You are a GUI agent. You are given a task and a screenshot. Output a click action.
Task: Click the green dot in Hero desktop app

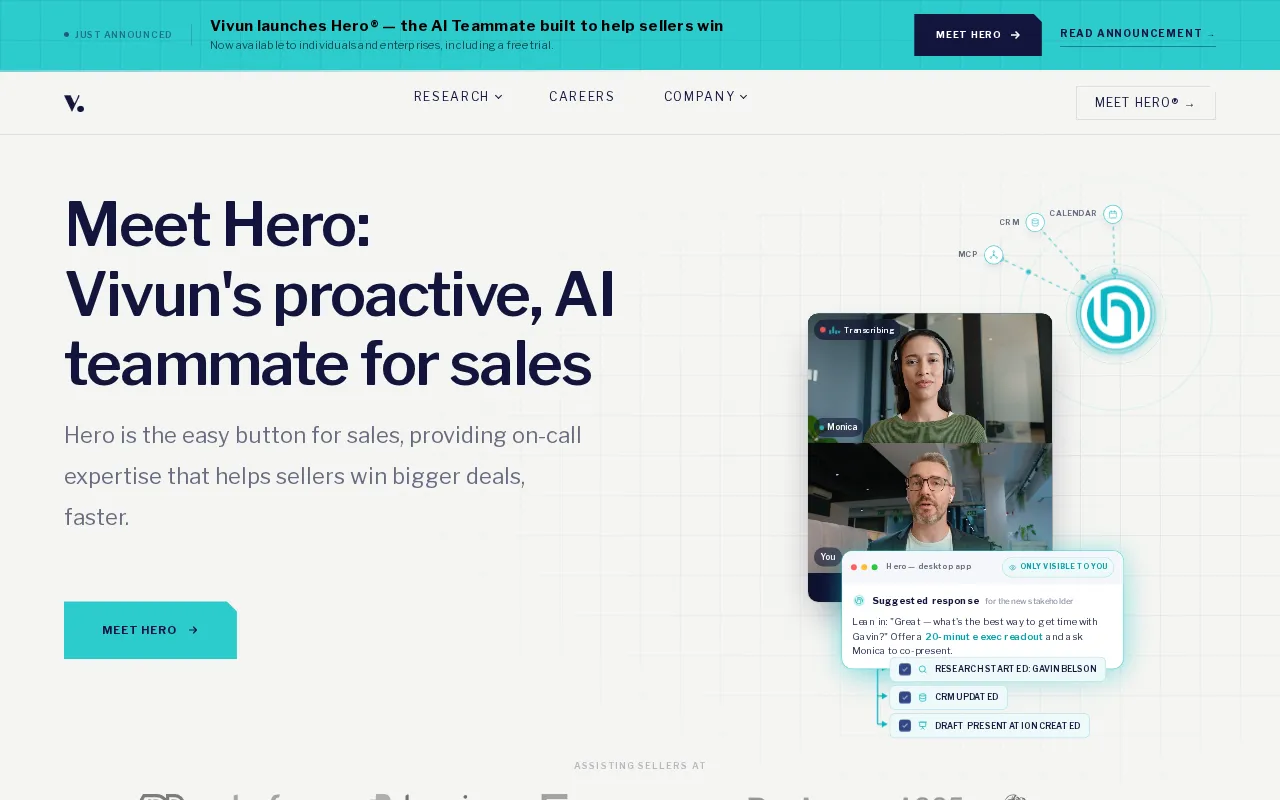click(874, 567)
